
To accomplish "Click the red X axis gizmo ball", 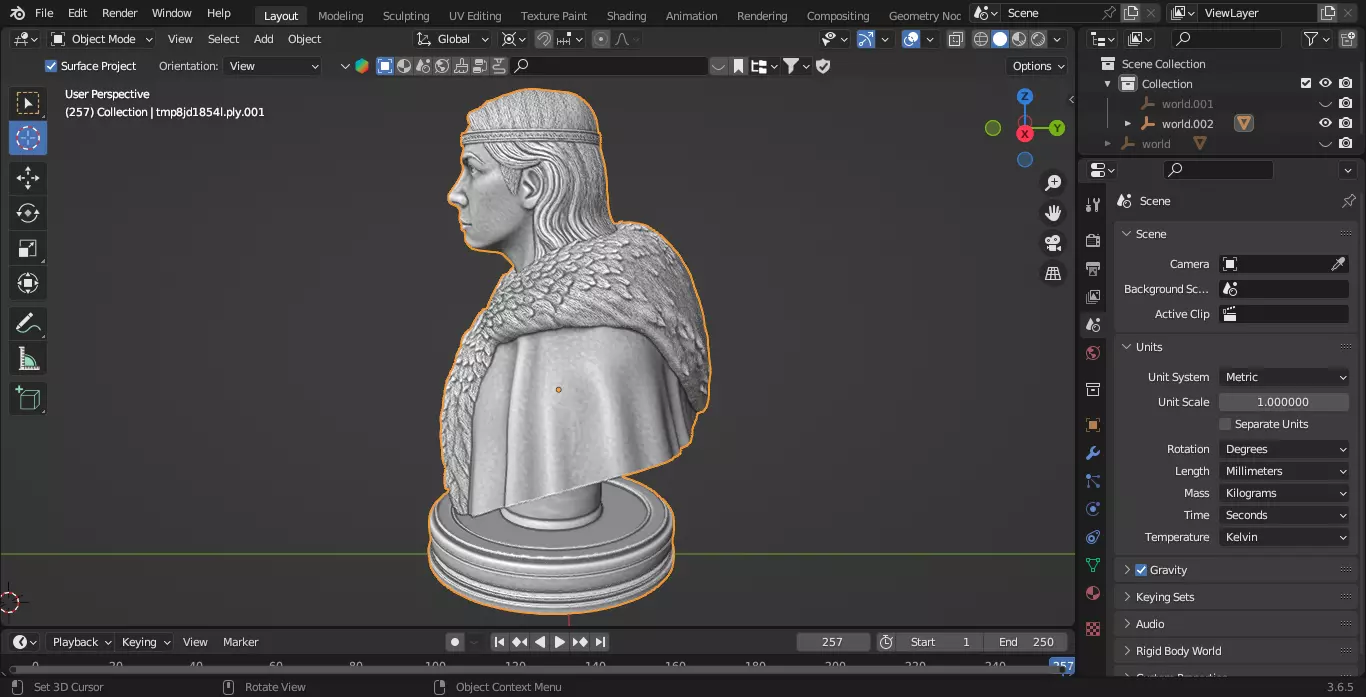I will pyautogui.click(x=1025, y=133).
